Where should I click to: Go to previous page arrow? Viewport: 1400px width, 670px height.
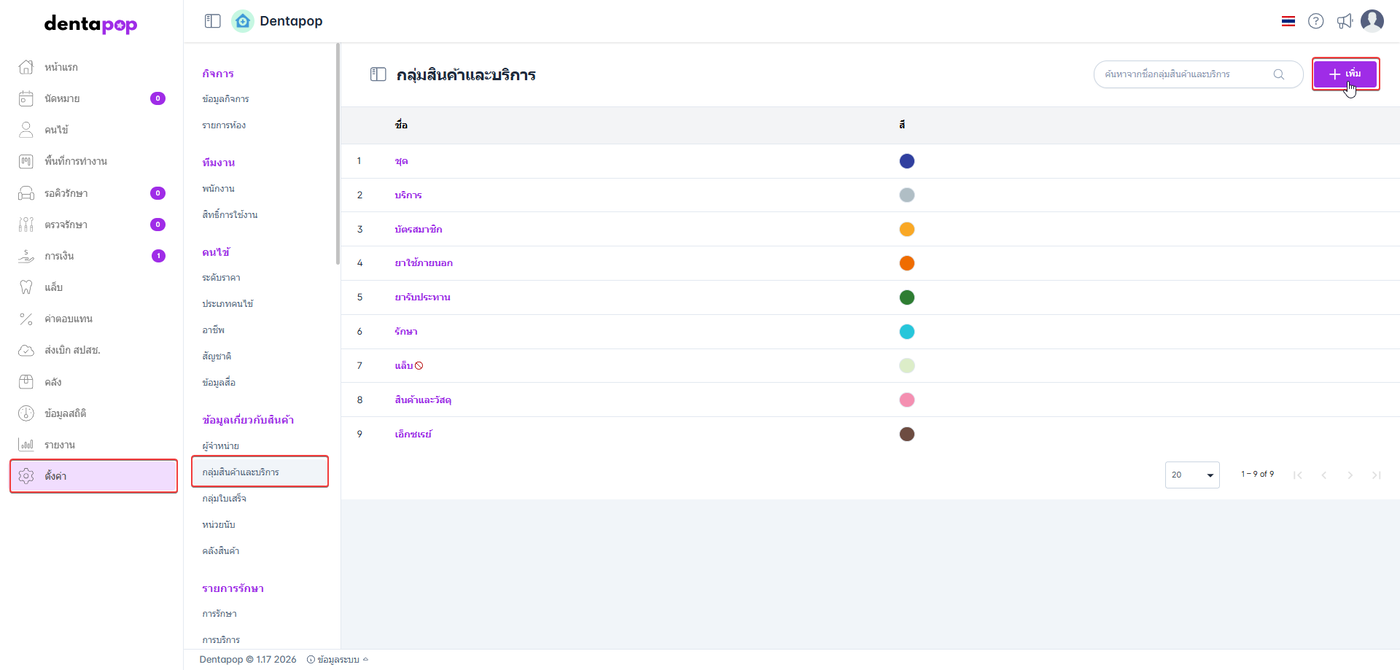coord(1324,475)
